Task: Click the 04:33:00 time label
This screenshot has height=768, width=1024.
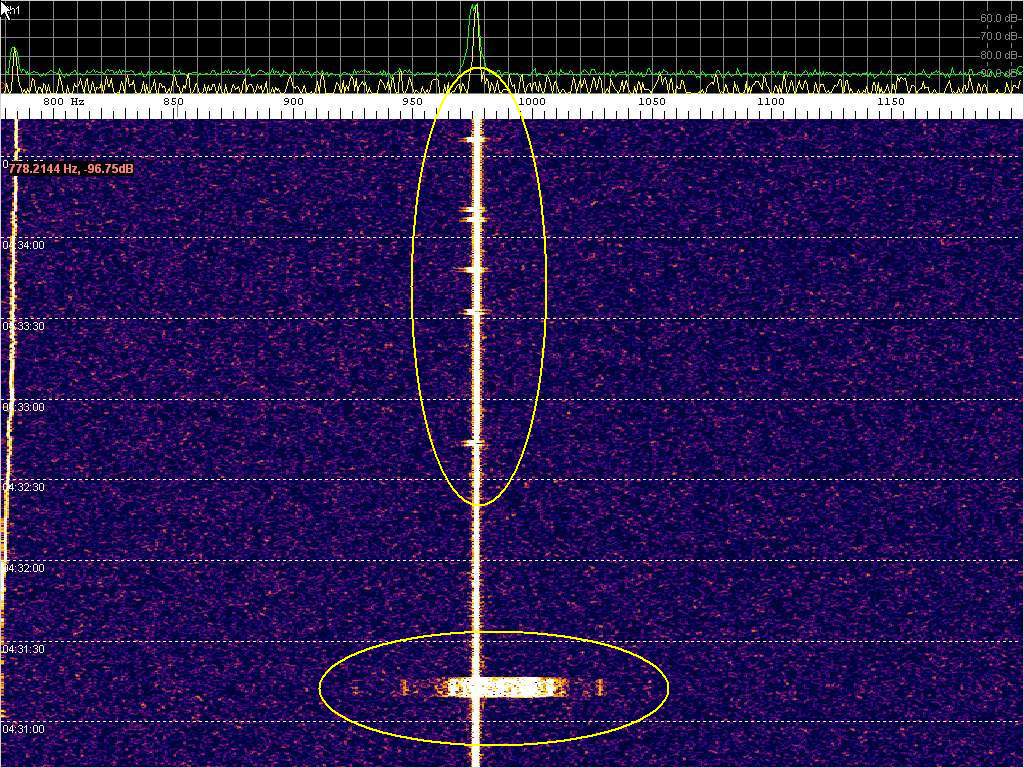Action: (x=23, y=407)
